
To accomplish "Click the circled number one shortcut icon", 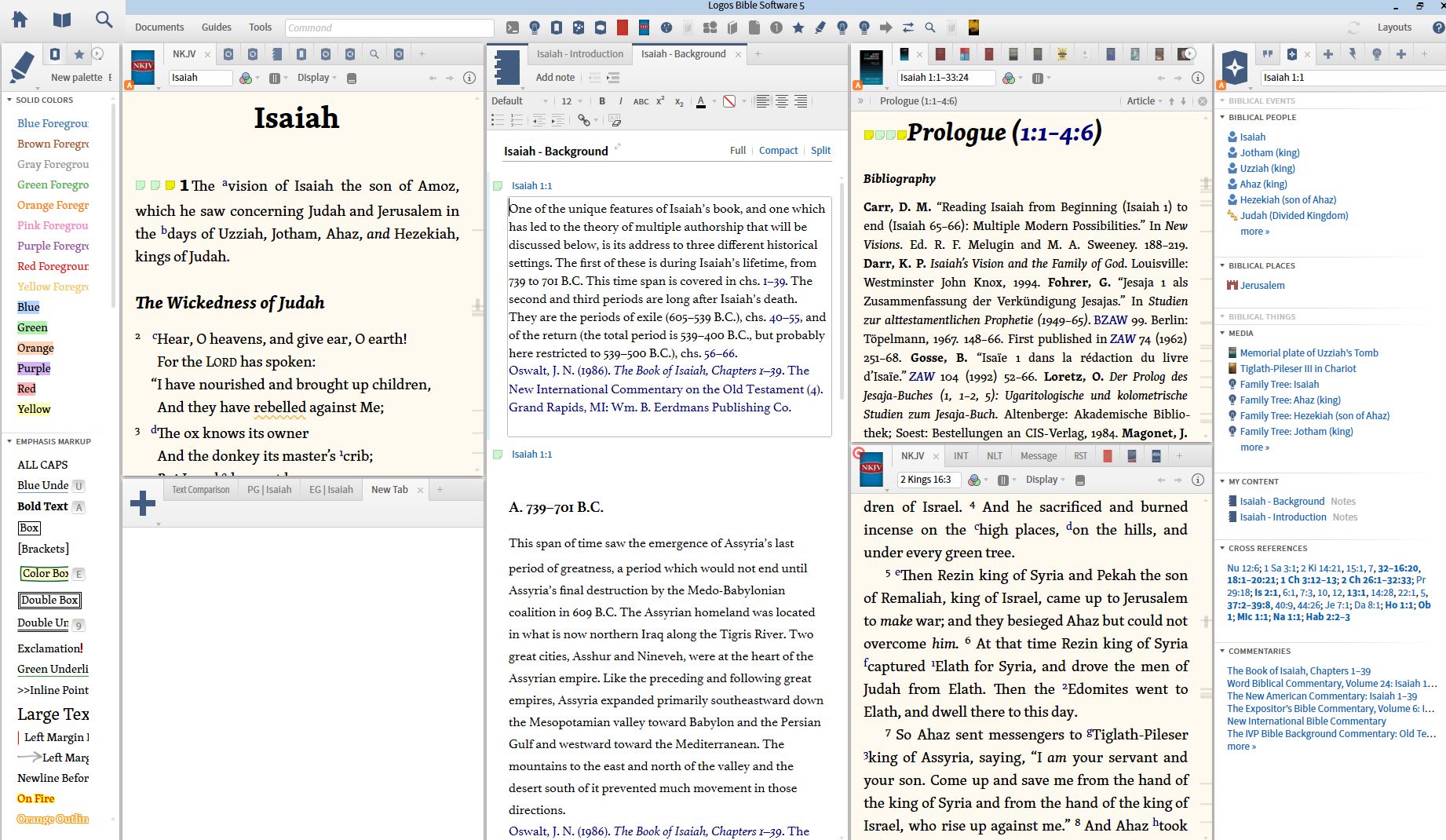I will [x=776, y=27].
